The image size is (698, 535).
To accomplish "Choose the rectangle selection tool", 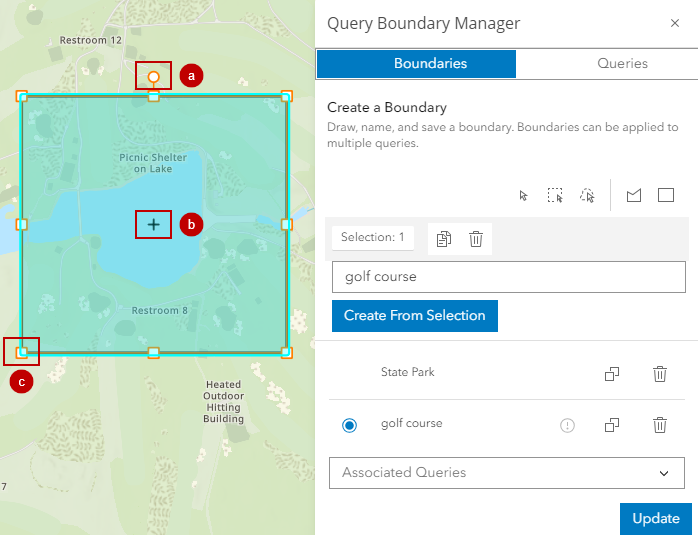I will coord(555,195).
